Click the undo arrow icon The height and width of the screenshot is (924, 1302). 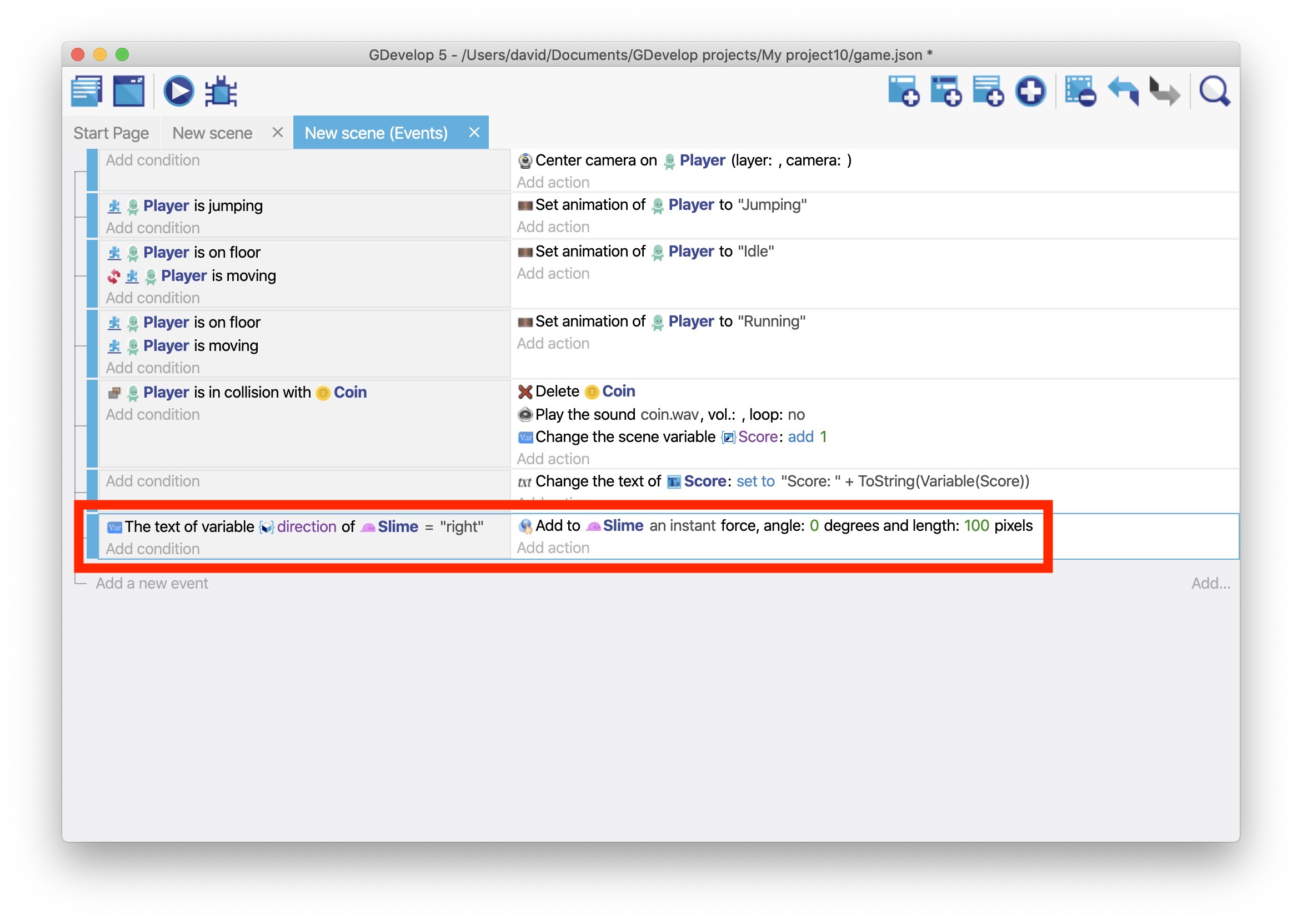pyautogui.click(x=1123, y=91)
